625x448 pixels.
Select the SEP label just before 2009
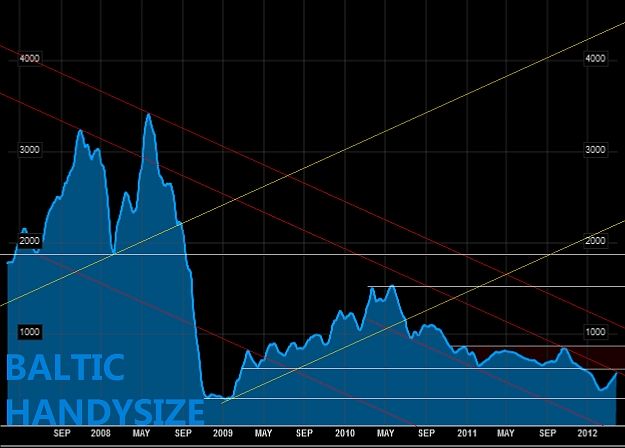[183, 433]
